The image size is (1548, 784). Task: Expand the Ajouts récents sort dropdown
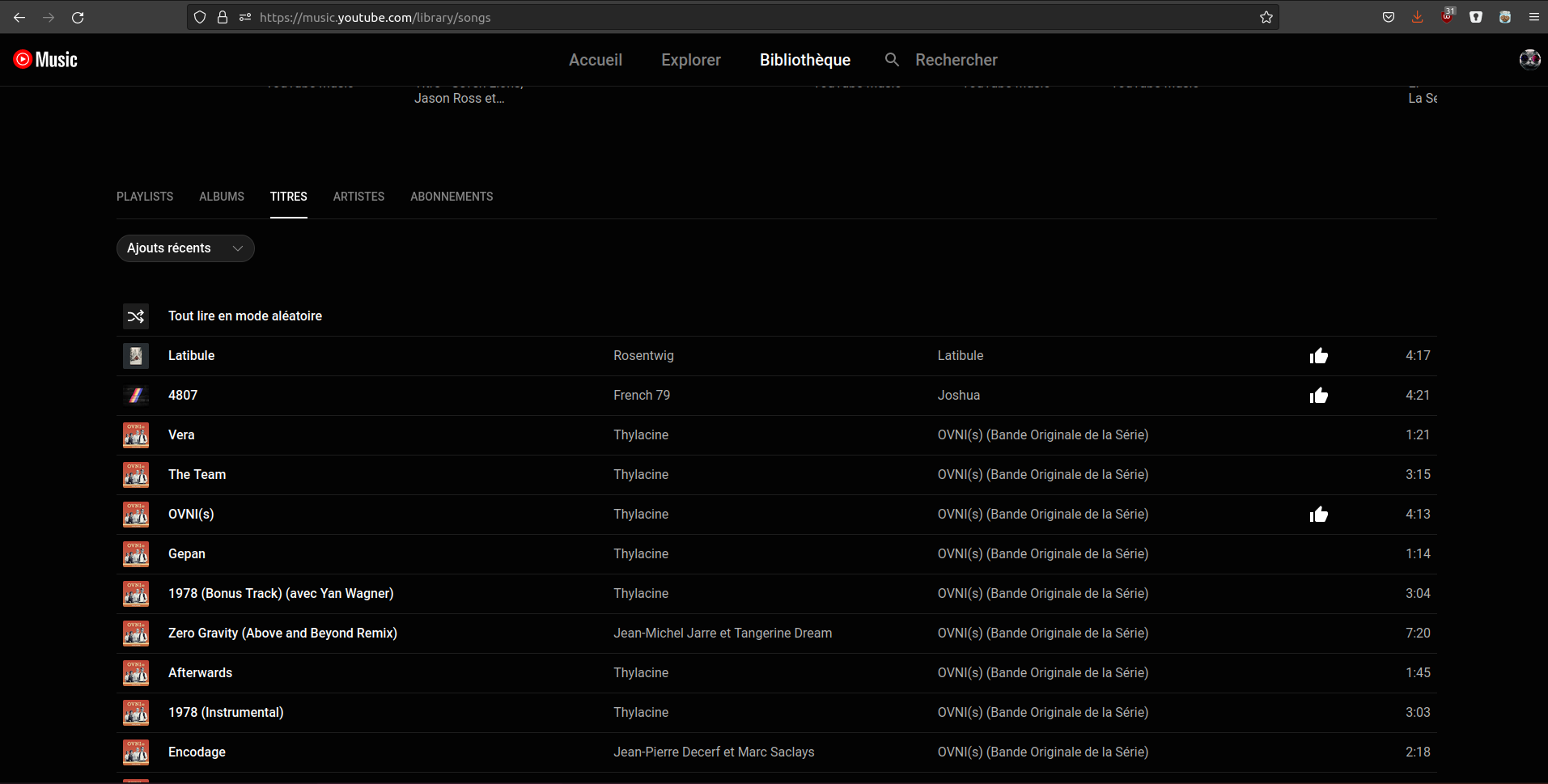coord(185,248)
